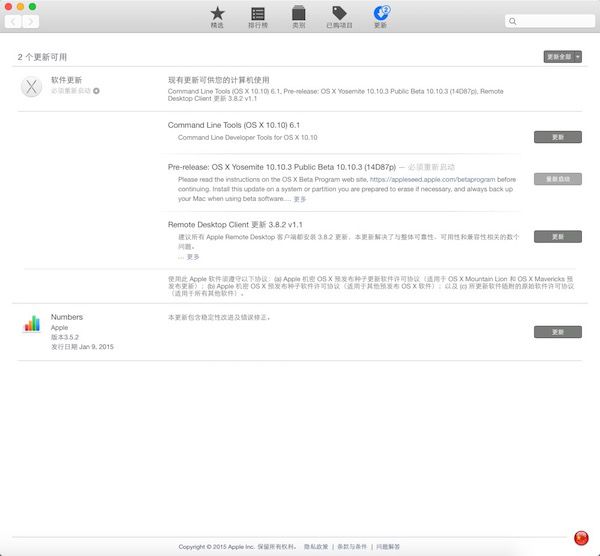Click the Pre-release OS X Yosemite title
Image resolution: width=600 pixels, height=556 pixels.
(x=282, y=167)
